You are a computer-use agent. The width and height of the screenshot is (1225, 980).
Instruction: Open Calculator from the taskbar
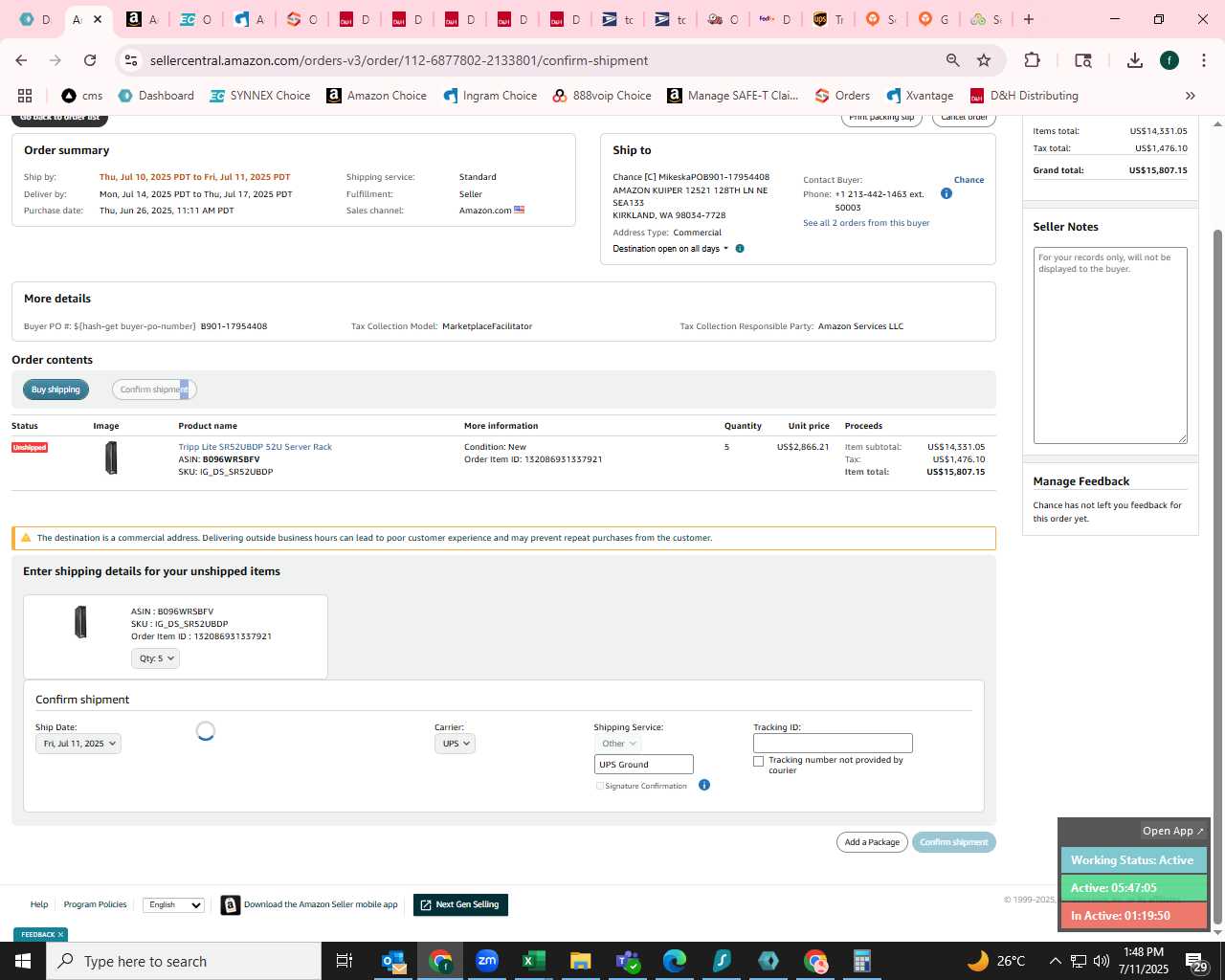tap(861, 961)
